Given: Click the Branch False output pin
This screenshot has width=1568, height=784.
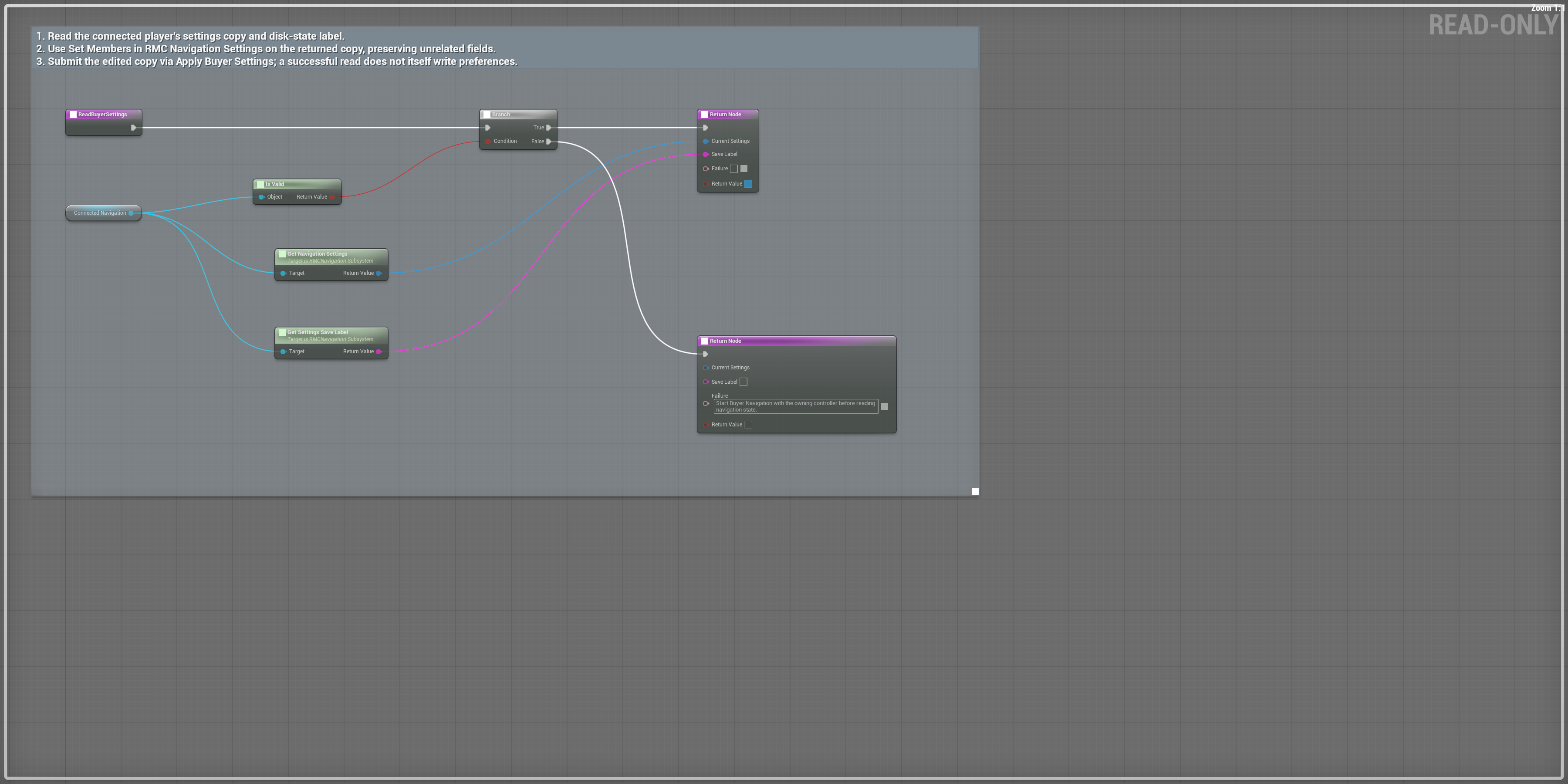Looking at the screenshot, I should (549, 142).
